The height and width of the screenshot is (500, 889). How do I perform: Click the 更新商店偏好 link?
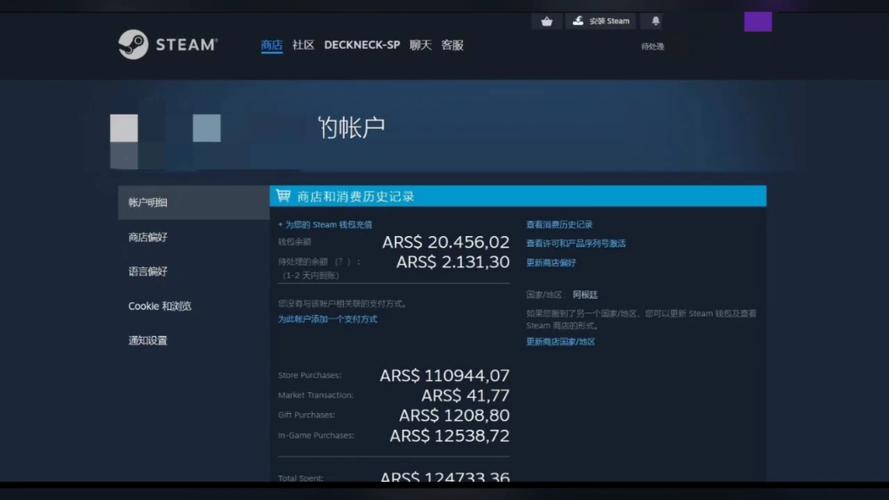(551, 262)
